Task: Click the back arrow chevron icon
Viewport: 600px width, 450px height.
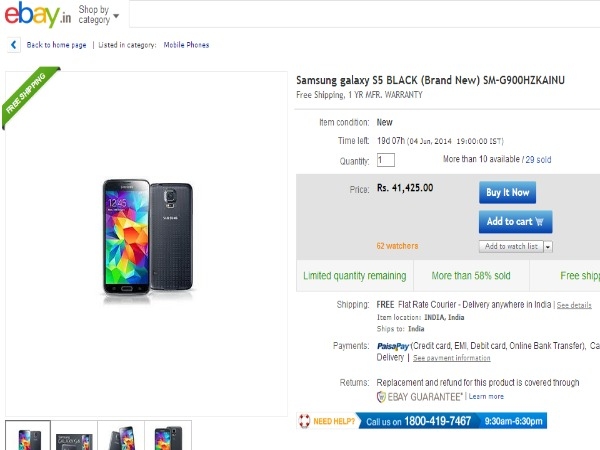Action: tap(14, 45)
